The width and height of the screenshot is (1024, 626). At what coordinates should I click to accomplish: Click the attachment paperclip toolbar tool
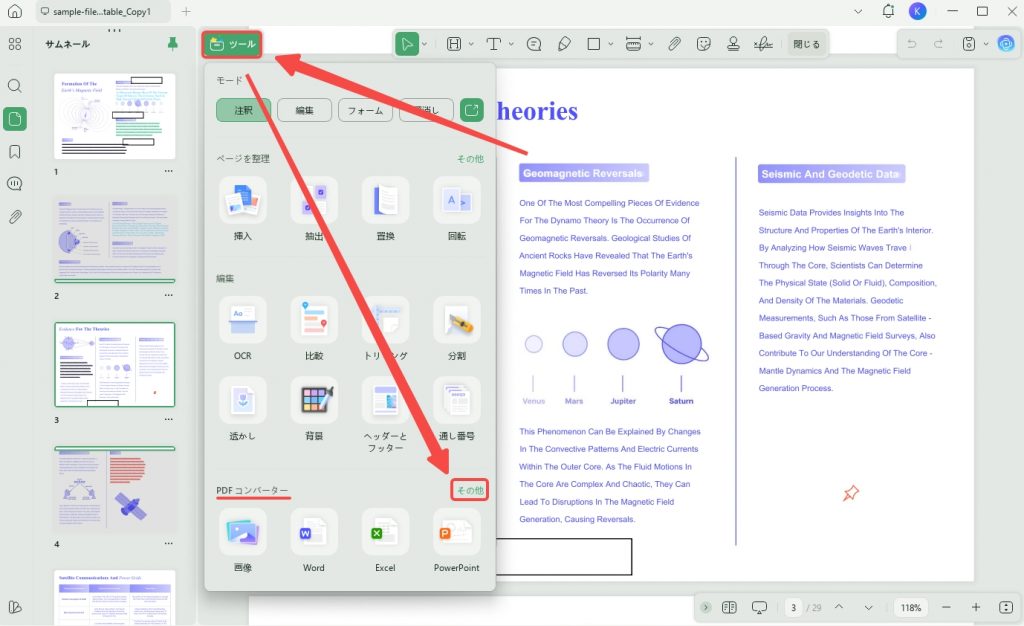coord(674,44)
